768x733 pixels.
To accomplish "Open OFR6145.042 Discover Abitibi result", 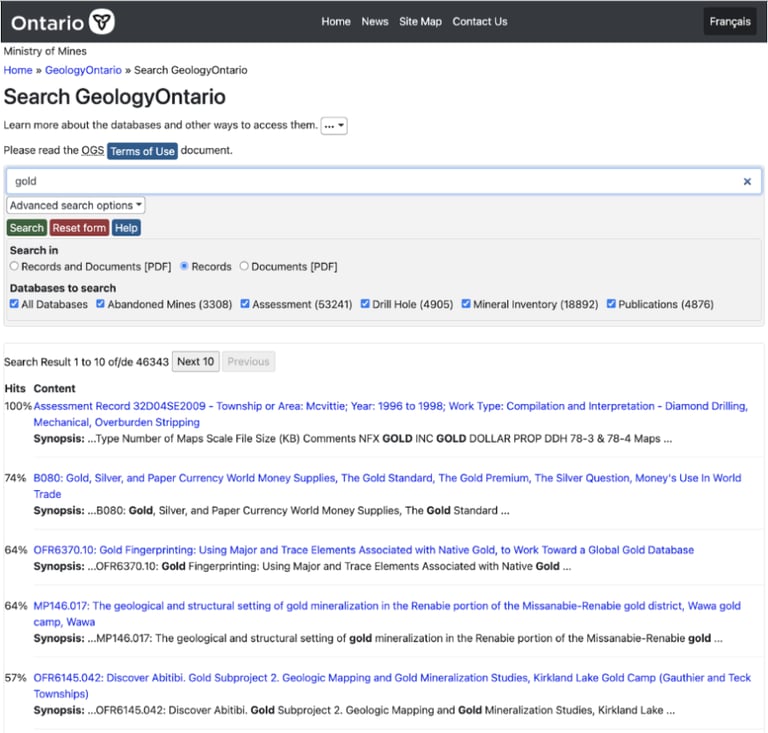I will point(392,686).
